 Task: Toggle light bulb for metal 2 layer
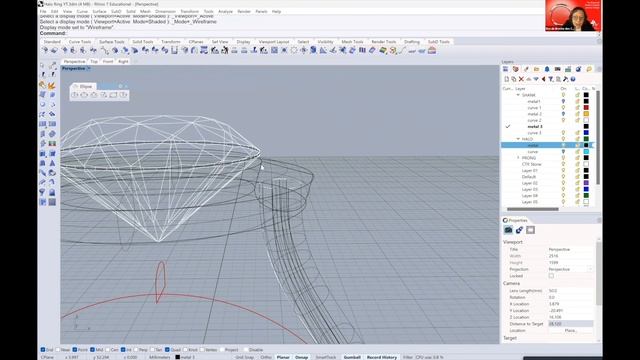coord(563,114)
